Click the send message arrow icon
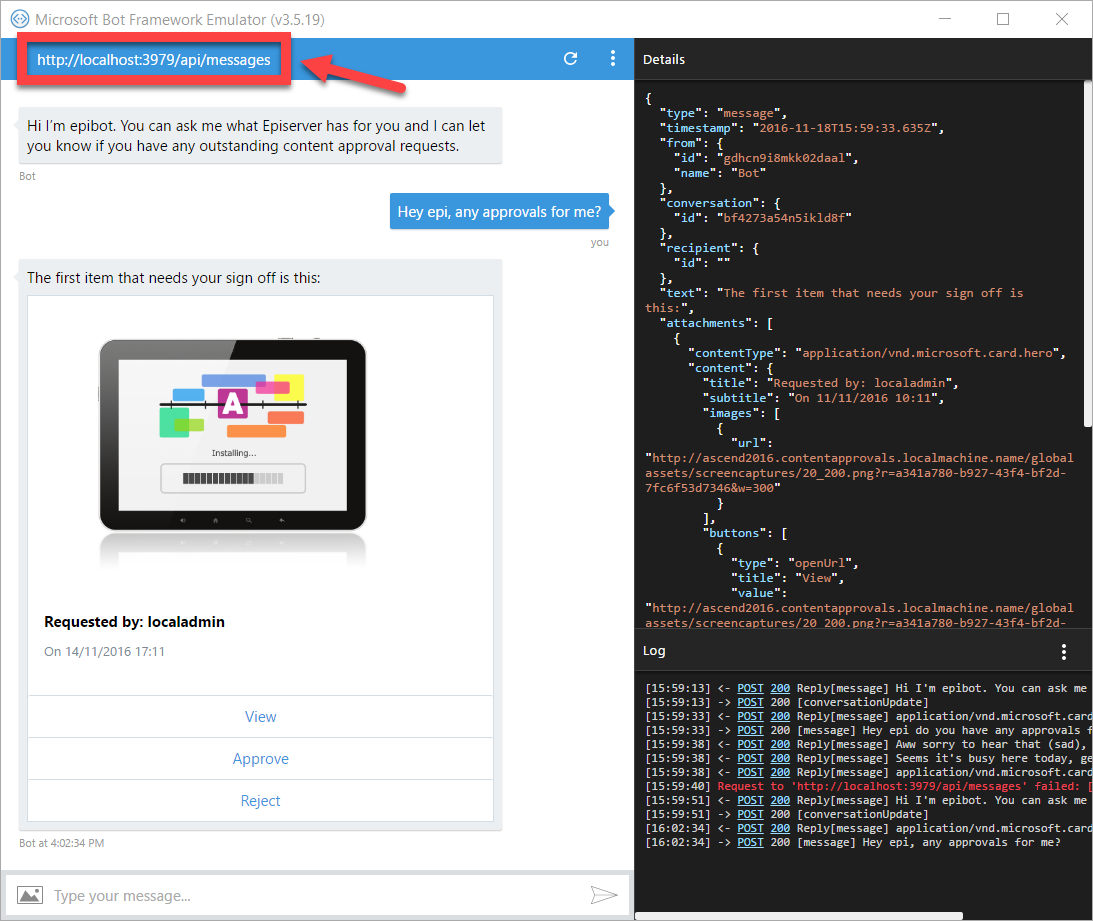This screenshot has width=1093, height=921. click(x=603, y=895)
